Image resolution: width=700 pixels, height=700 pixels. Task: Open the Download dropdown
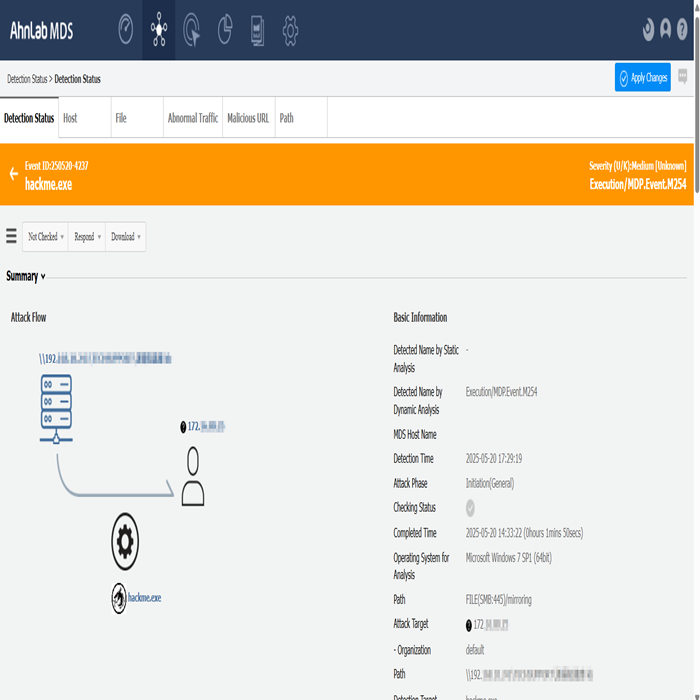[125, 237]
